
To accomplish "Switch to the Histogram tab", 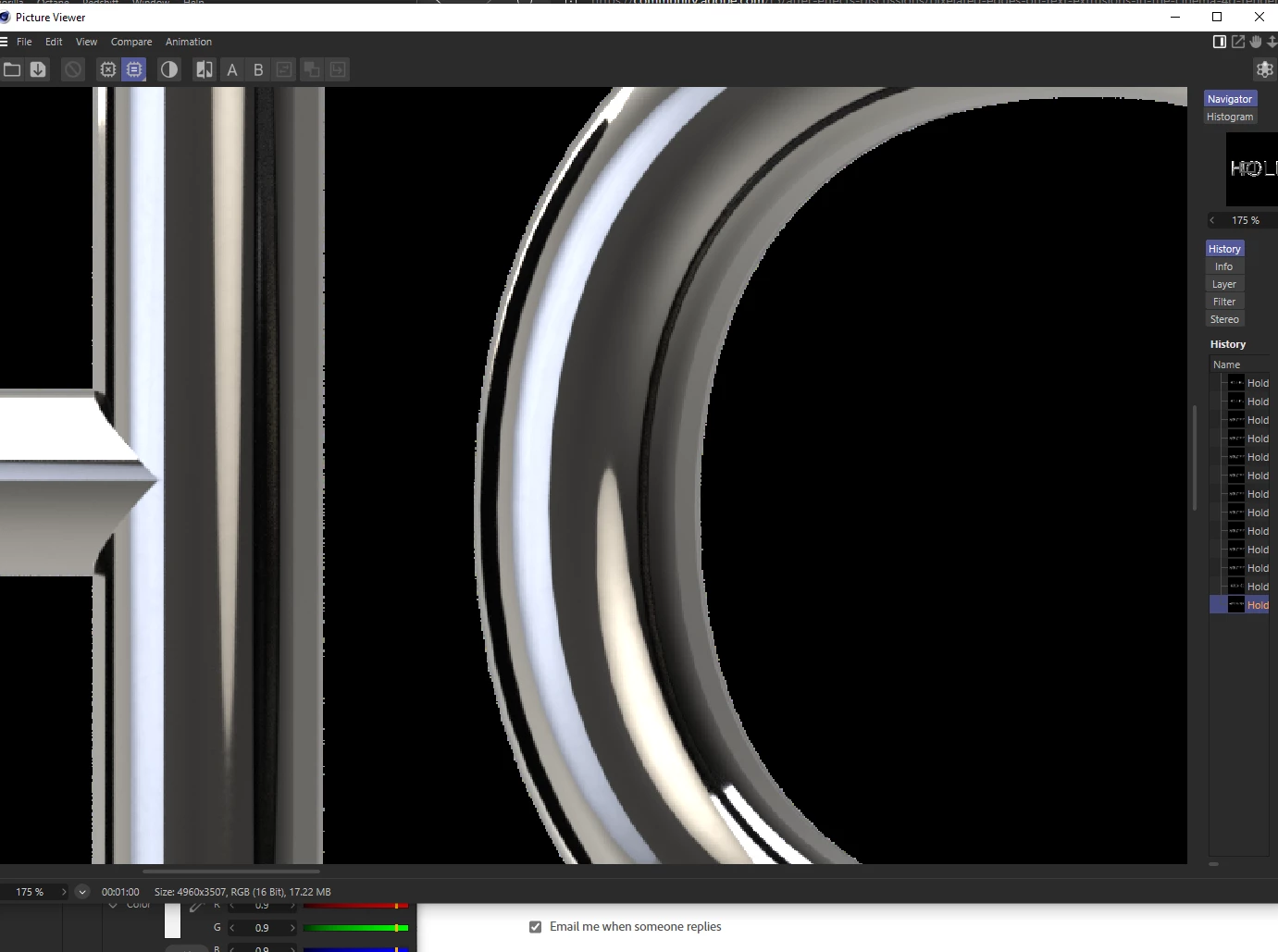I will pyautogui.click(x=1230, y=117).
